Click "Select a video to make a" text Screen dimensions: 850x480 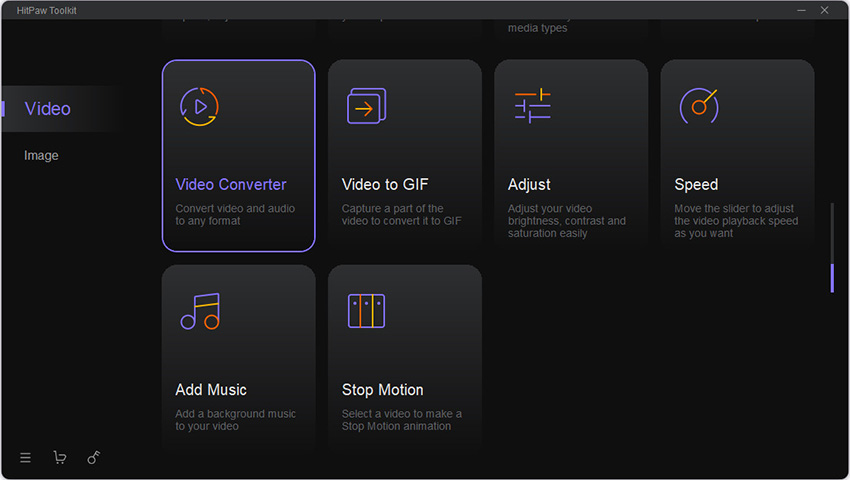(402, 413)
